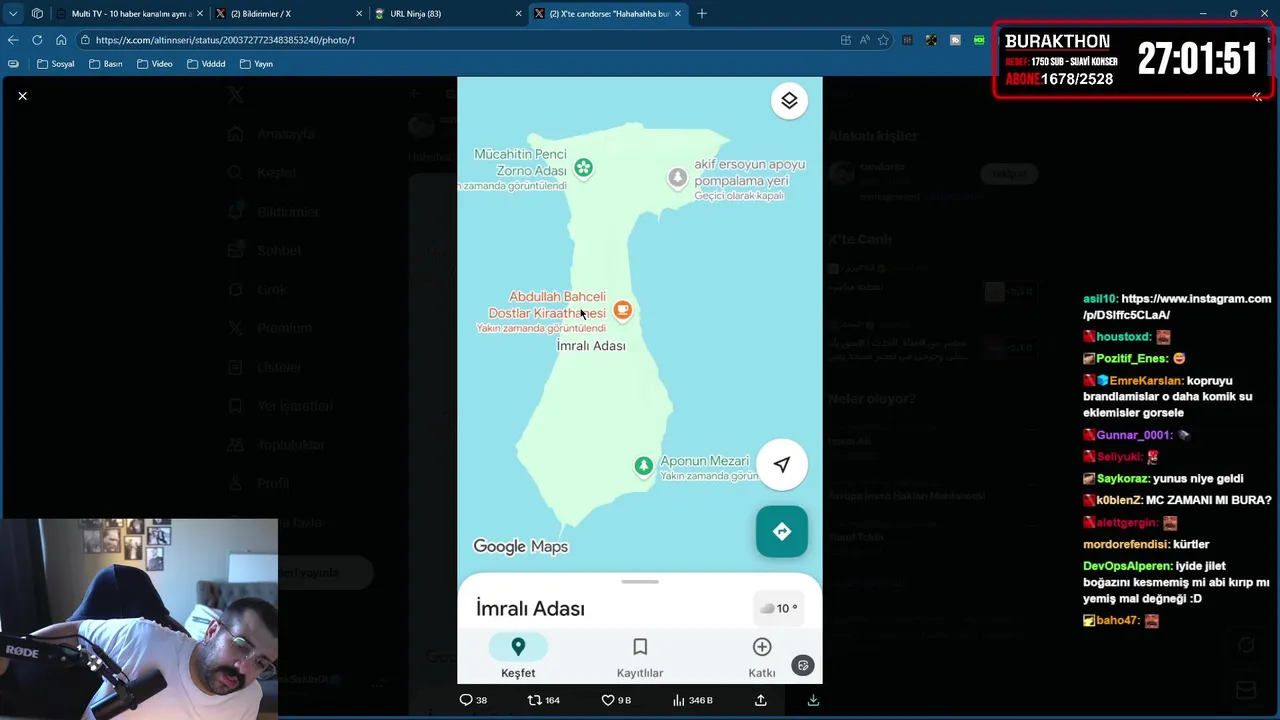Click the green extension icon in the toolbar

[979, 40]
